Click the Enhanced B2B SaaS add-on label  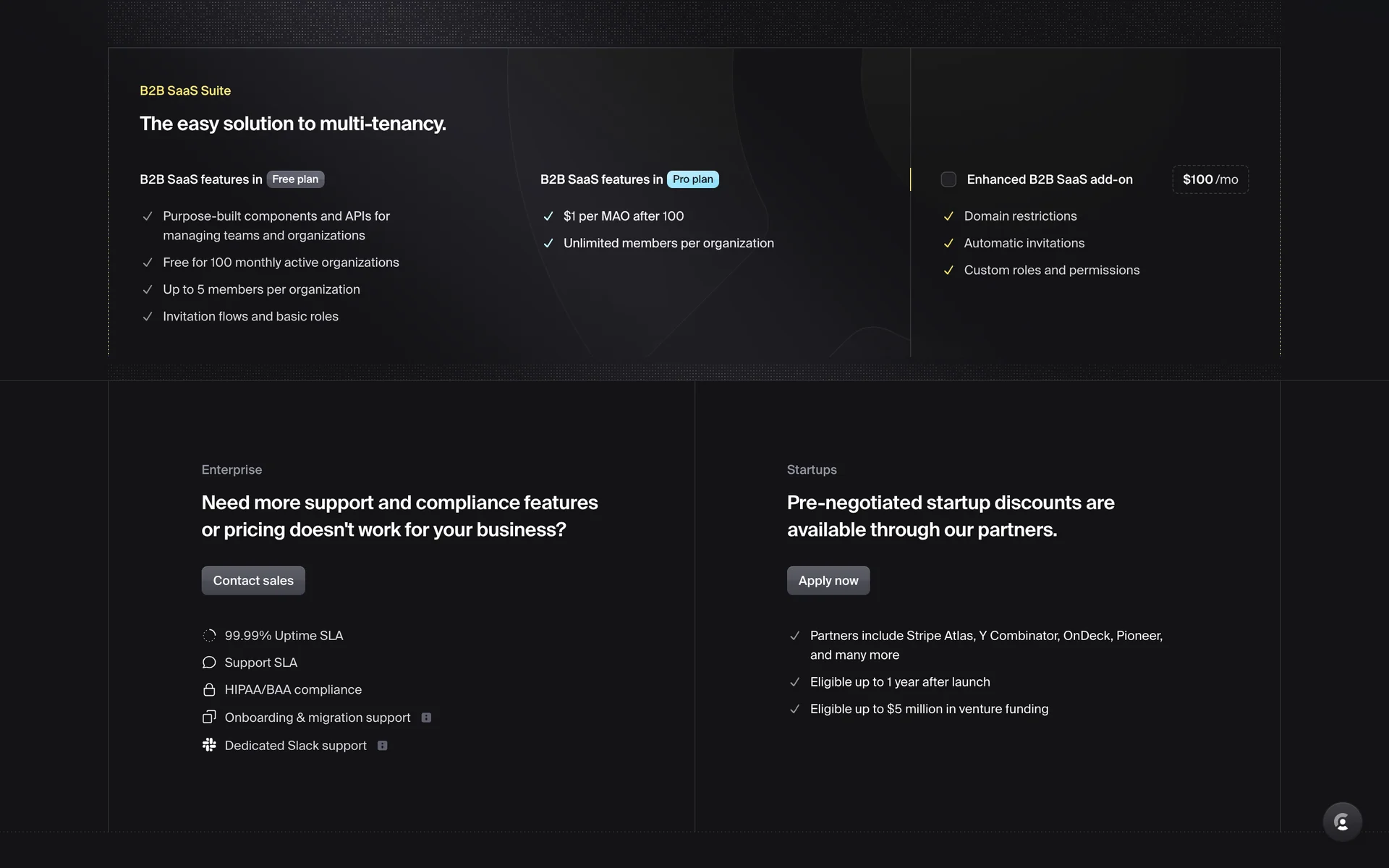coord(1049,179)
